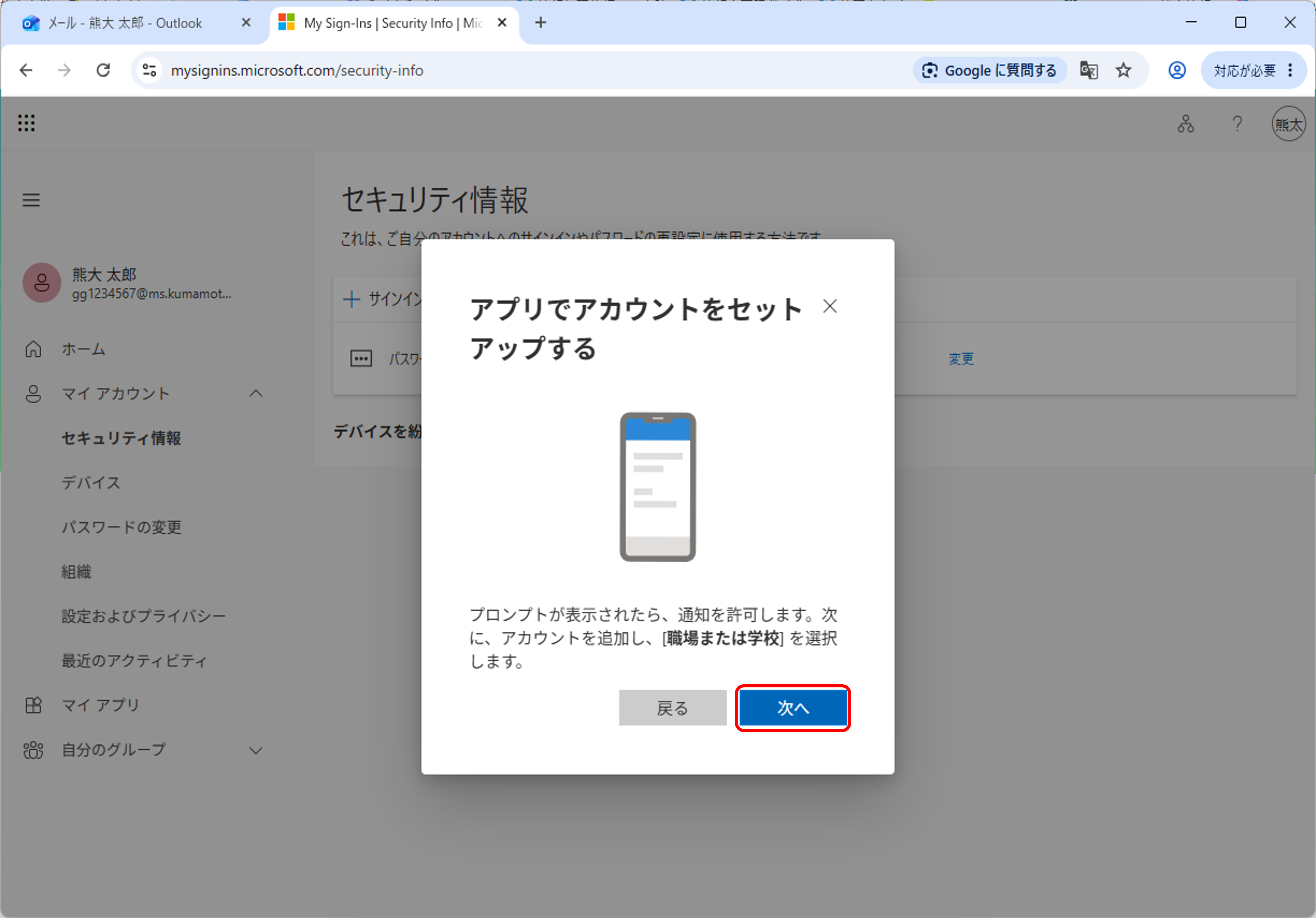Collapse the マイ アカウント section
Viewport: 1316px width, 918px height.
coord(256,393)
